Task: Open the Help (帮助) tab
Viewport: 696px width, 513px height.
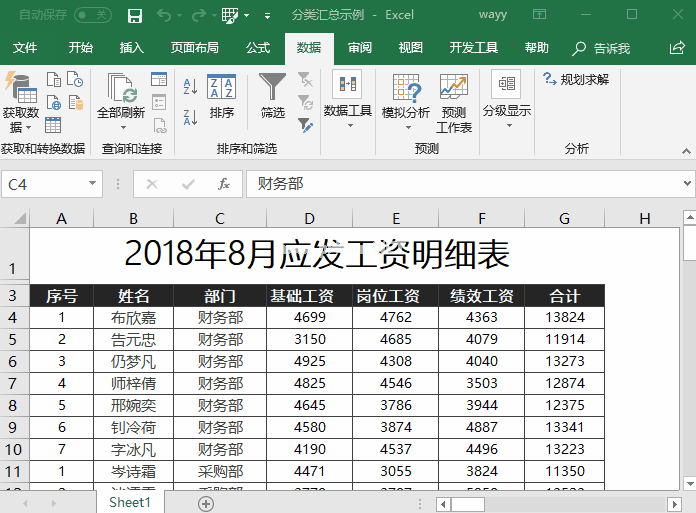Action: tap(537, 47)
